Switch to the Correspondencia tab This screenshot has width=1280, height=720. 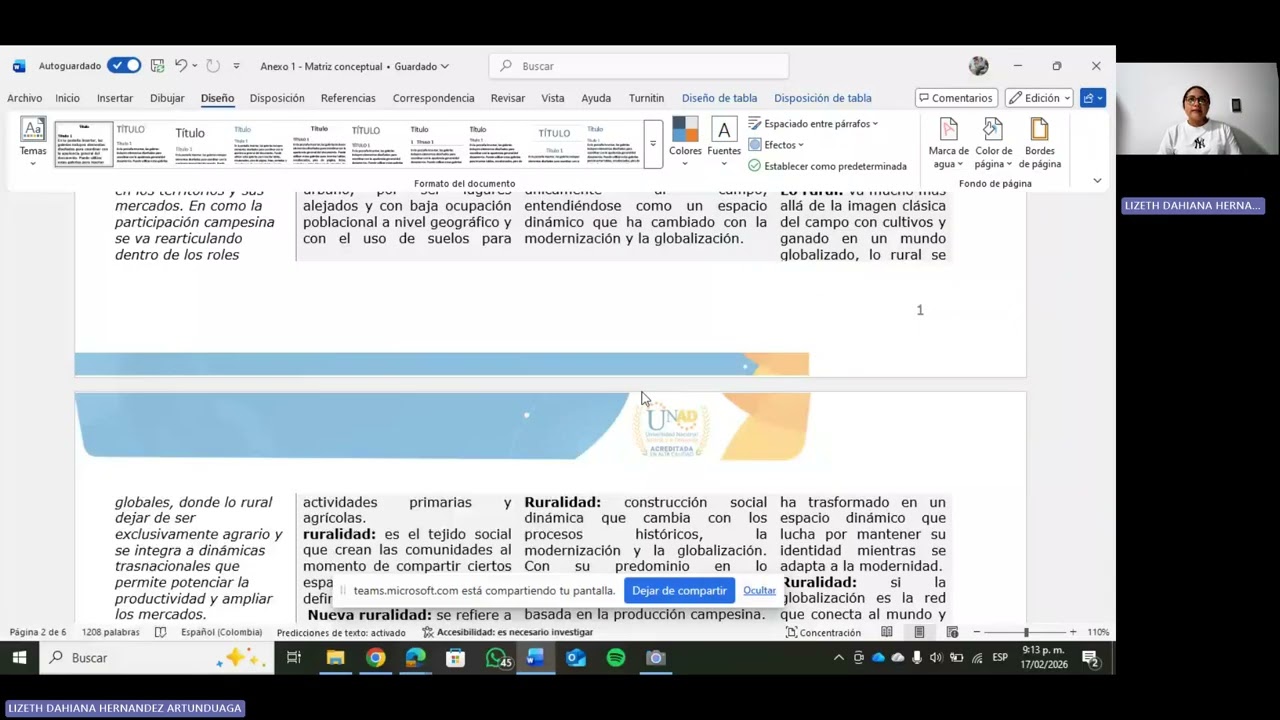click(433, 98)
